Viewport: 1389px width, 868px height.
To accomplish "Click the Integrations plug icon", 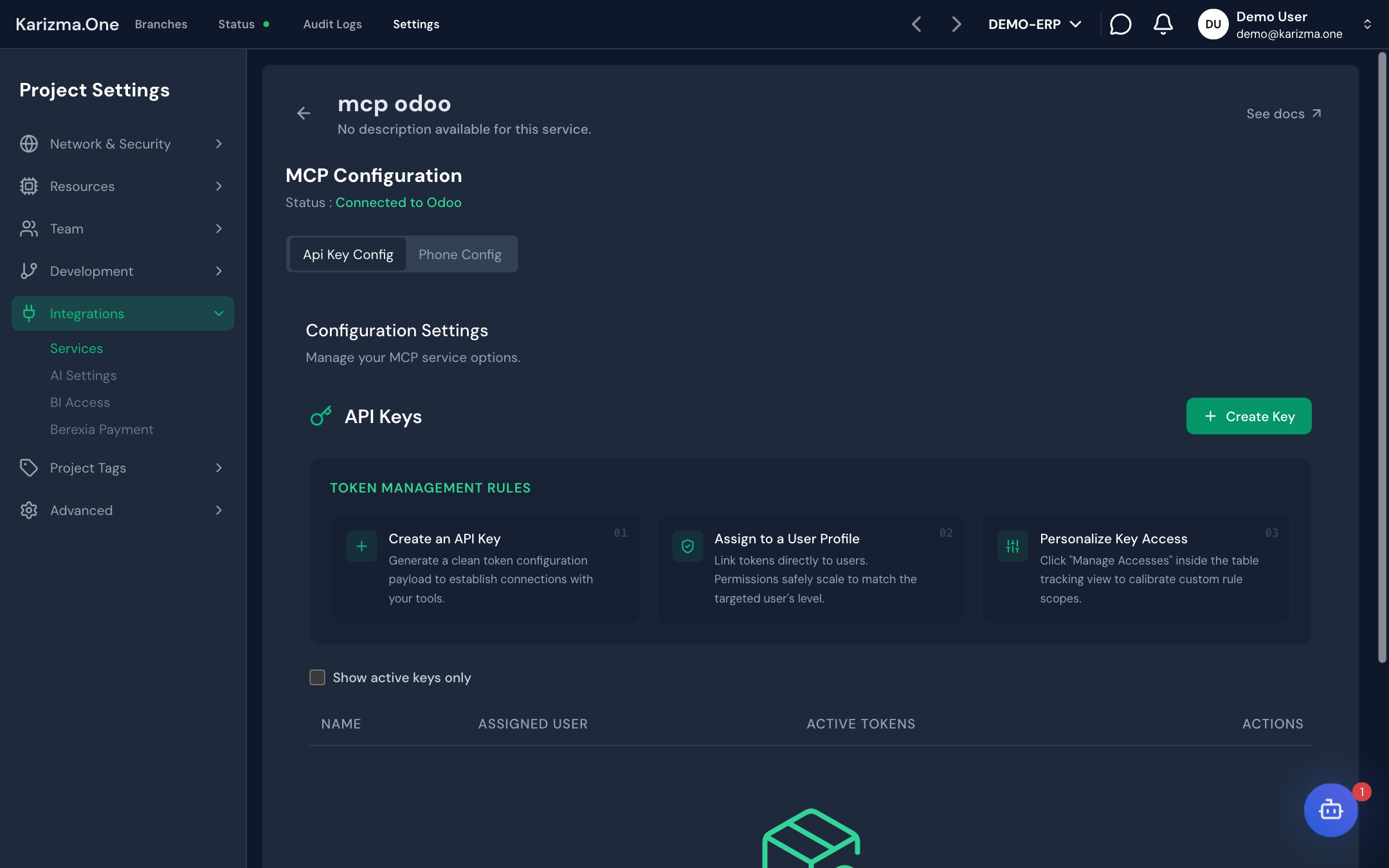I will tap(29, 314).
